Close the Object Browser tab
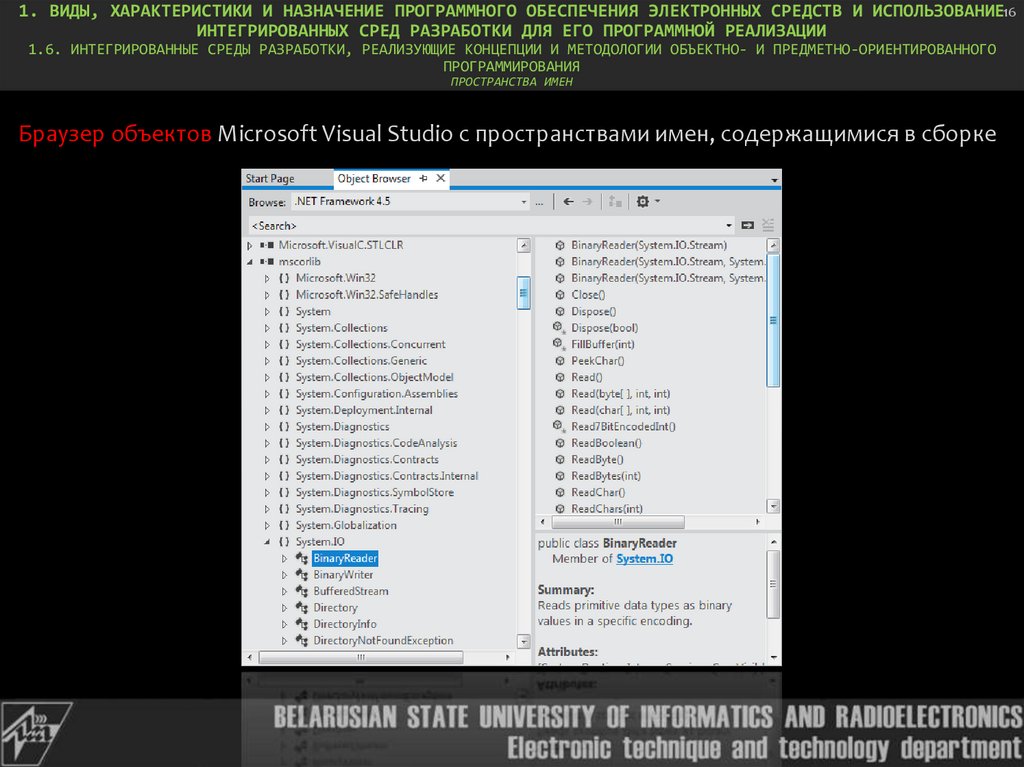This screenshot has height=767, width=1024. point(441,178)
